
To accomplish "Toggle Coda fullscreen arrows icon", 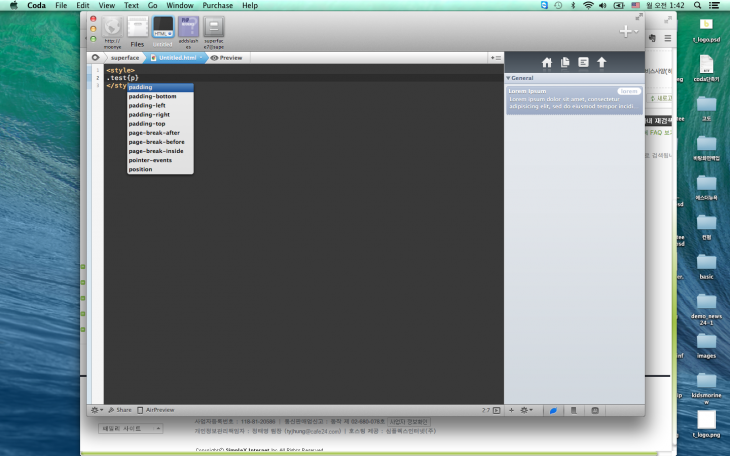I will pyautogui.click(x=639, y=17).
